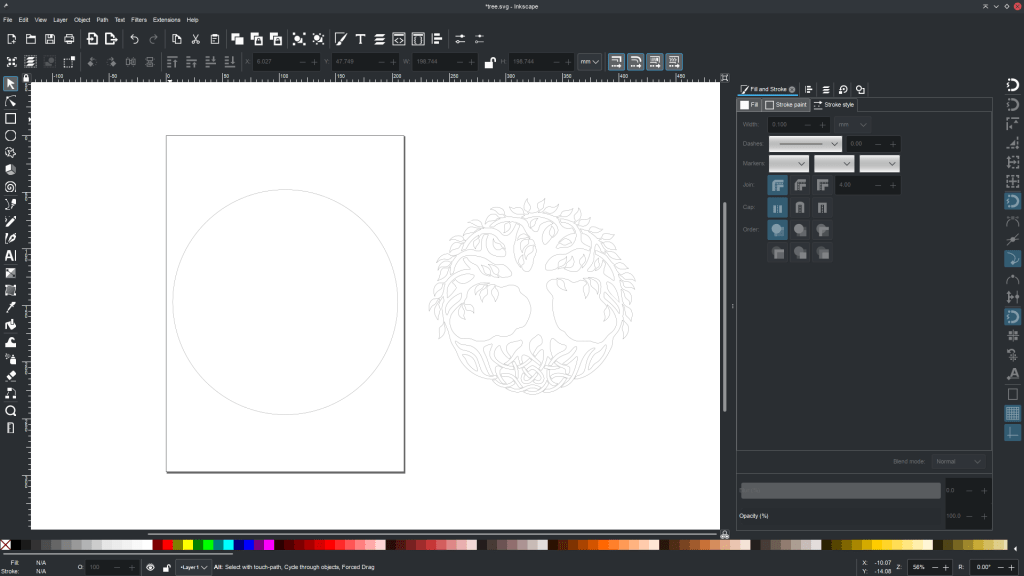
Task: Pick the yellow swatch in palette
Action: click(187, 545)
